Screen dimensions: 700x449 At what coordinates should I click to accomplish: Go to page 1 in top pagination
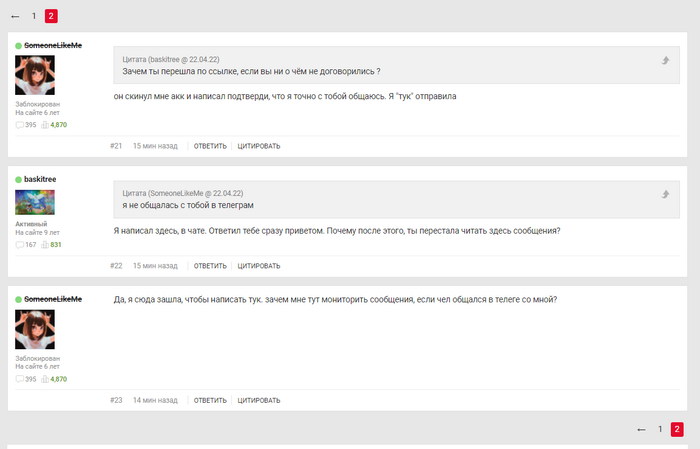point(34,16)
